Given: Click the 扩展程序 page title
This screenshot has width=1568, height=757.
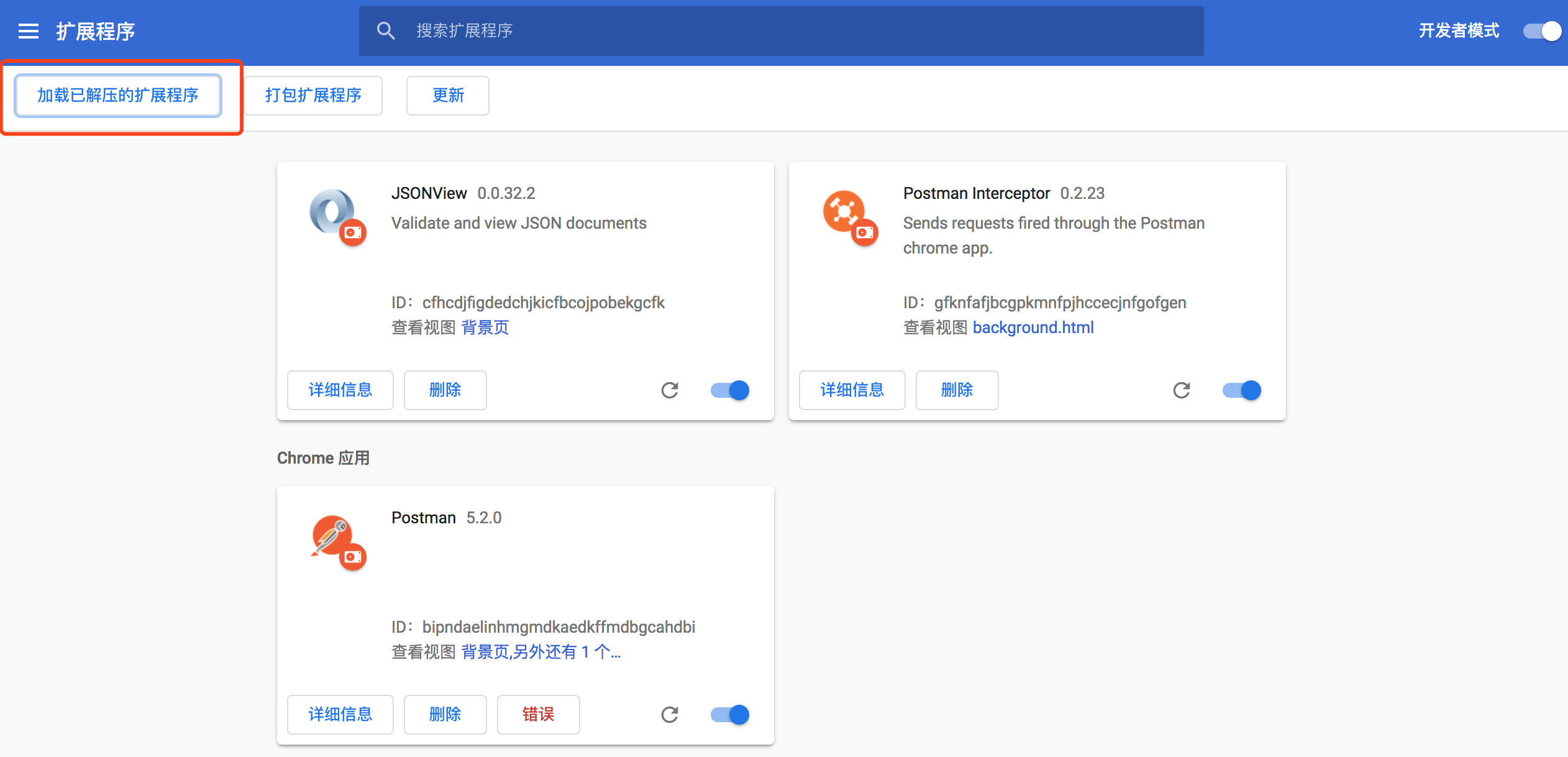Looking at the screenshot, I should tap(96, 31).
